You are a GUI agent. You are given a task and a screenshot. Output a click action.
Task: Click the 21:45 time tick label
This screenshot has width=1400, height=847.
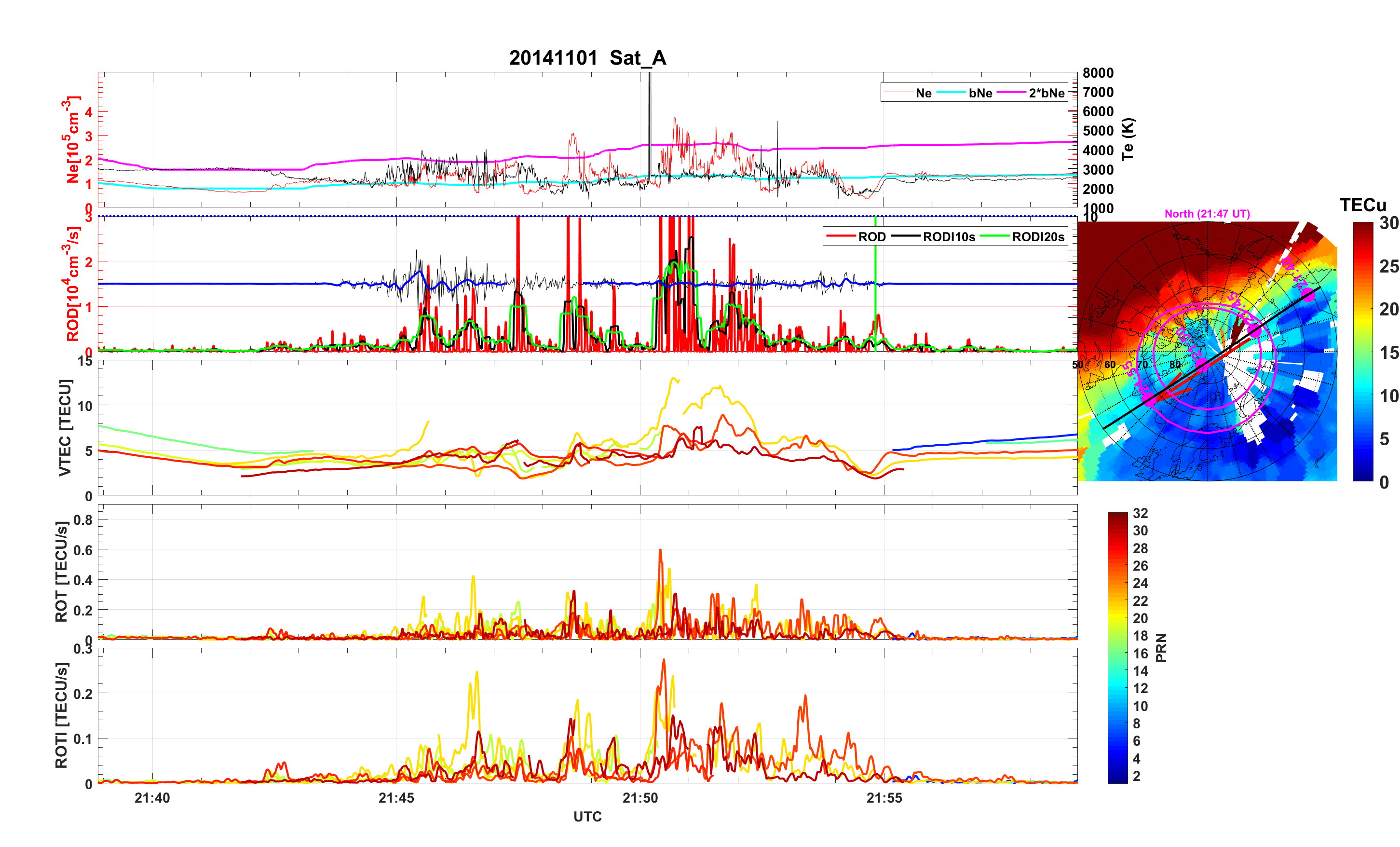(396, 797)
